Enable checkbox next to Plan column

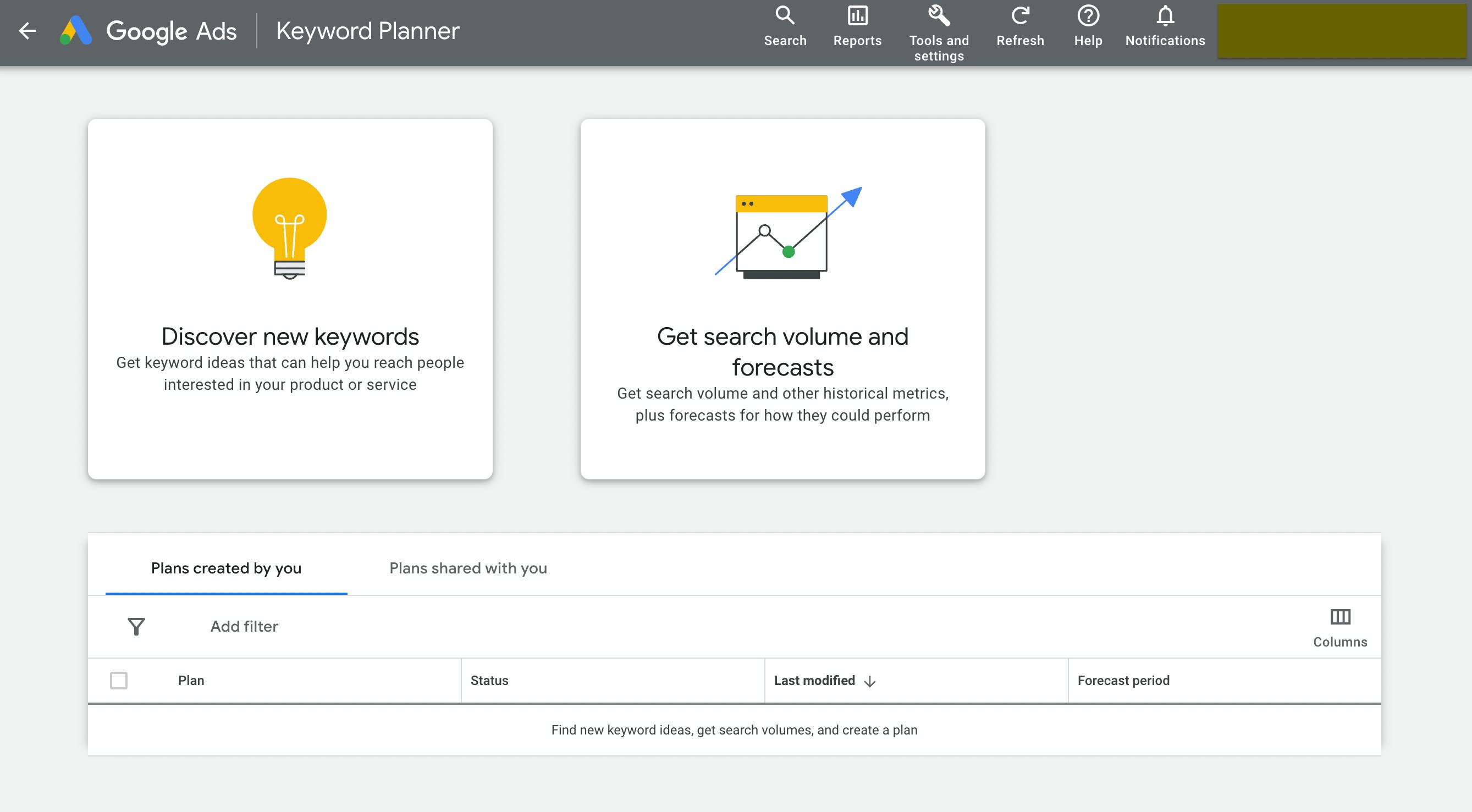pyautogui.click(x=118, y=681)
